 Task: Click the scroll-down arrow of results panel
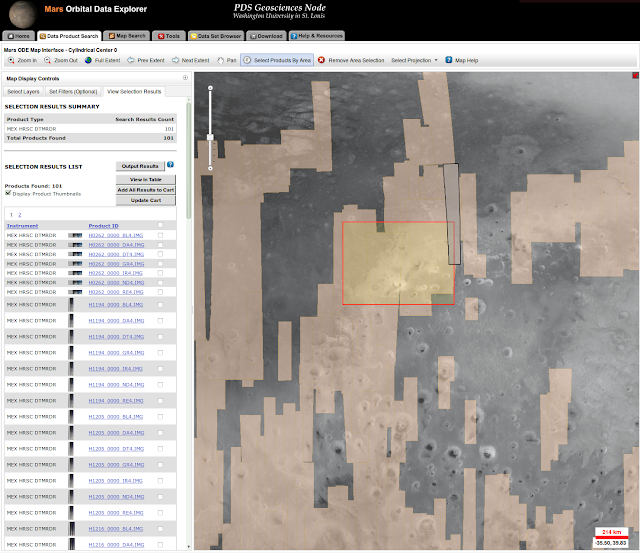189,546
